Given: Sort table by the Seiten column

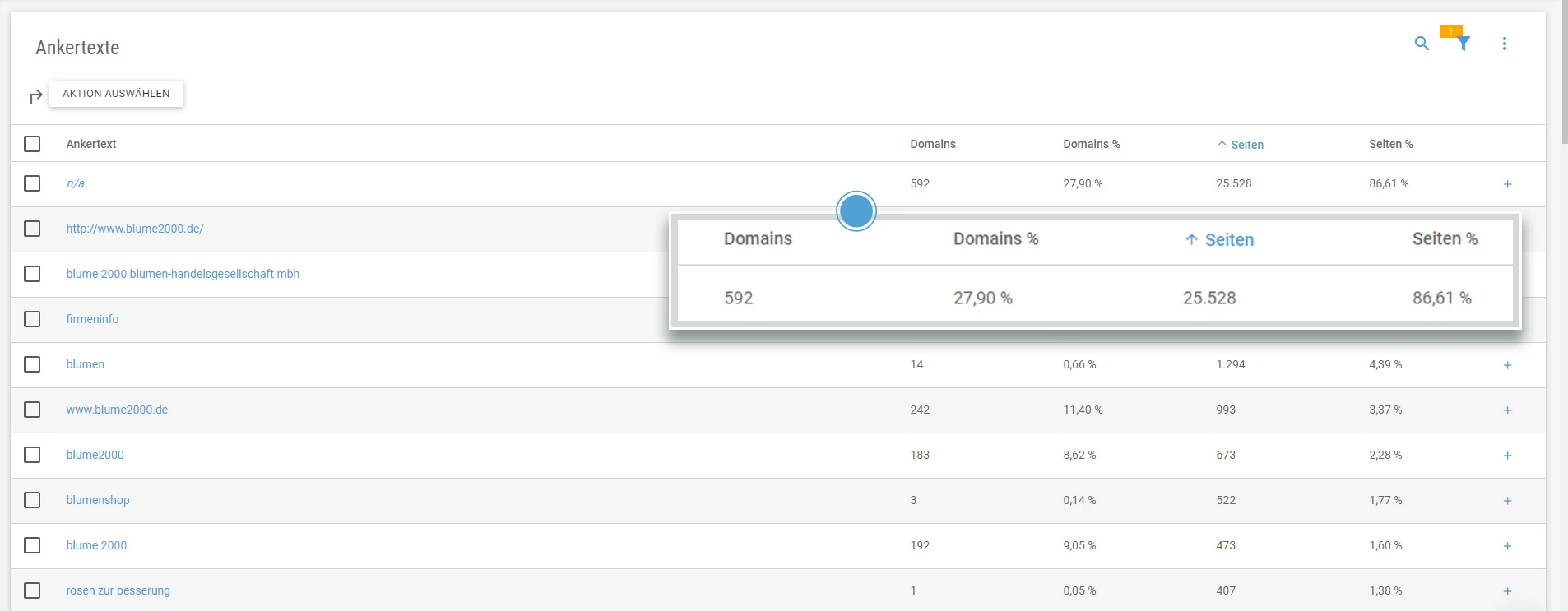Looking at the screenshot, I should pos(1246,145).
